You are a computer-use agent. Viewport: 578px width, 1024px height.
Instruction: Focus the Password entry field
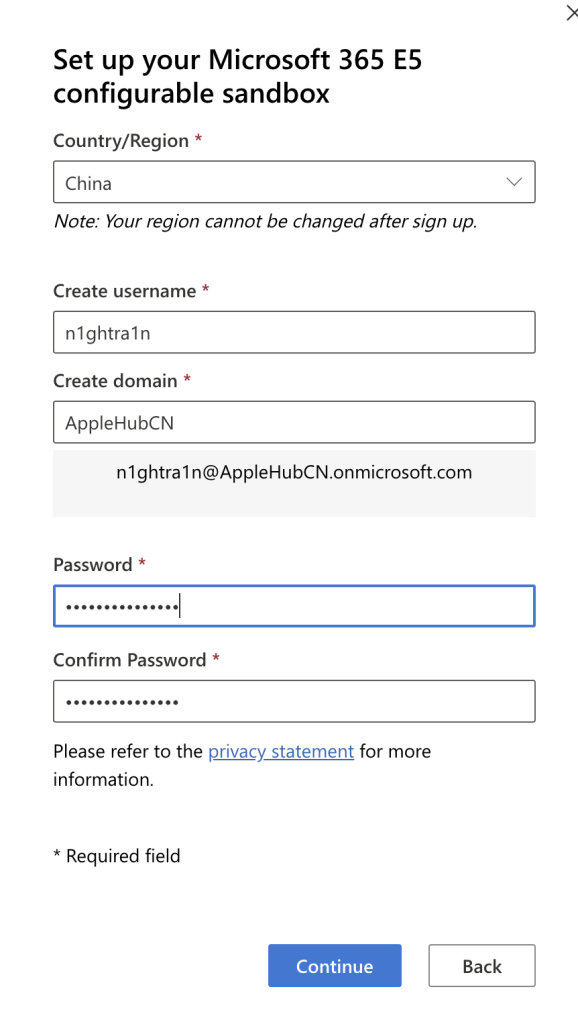(x=294, y=605)
